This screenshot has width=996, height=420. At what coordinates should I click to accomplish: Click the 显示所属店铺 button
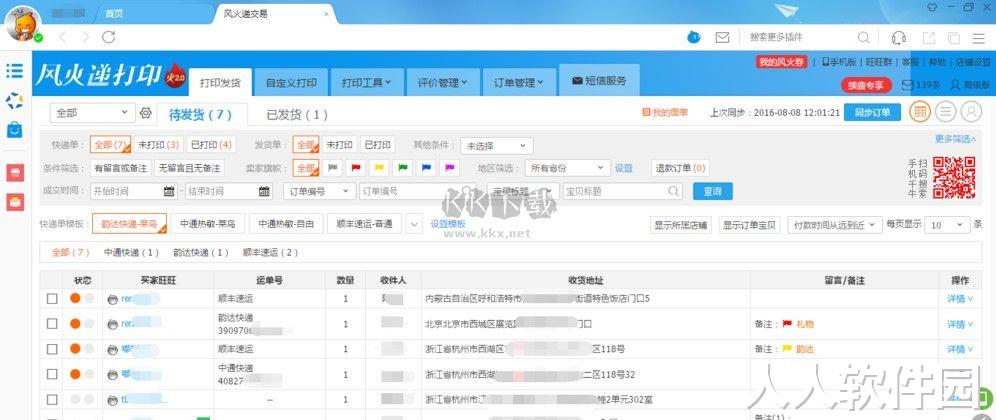click(x=682, y=225)
